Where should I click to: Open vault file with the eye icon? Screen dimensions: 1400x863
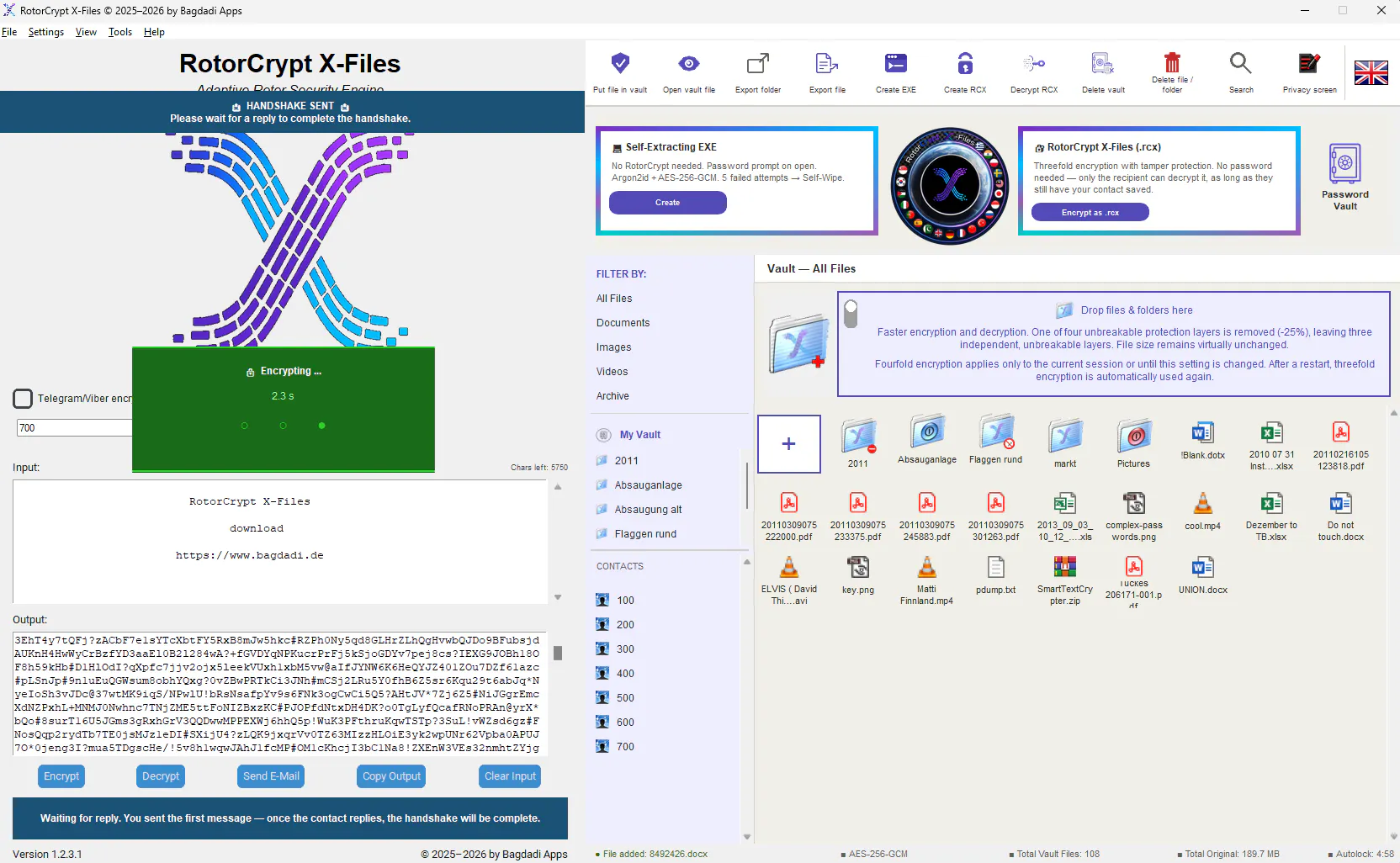(689, 63)
